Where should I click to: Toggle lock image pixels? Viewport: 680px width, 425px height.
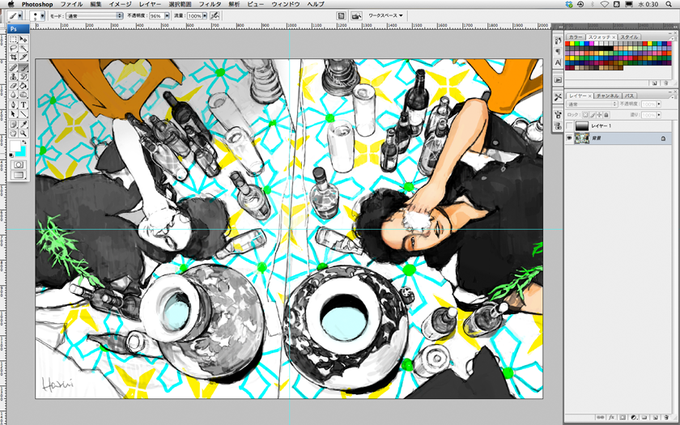[593, 115]
